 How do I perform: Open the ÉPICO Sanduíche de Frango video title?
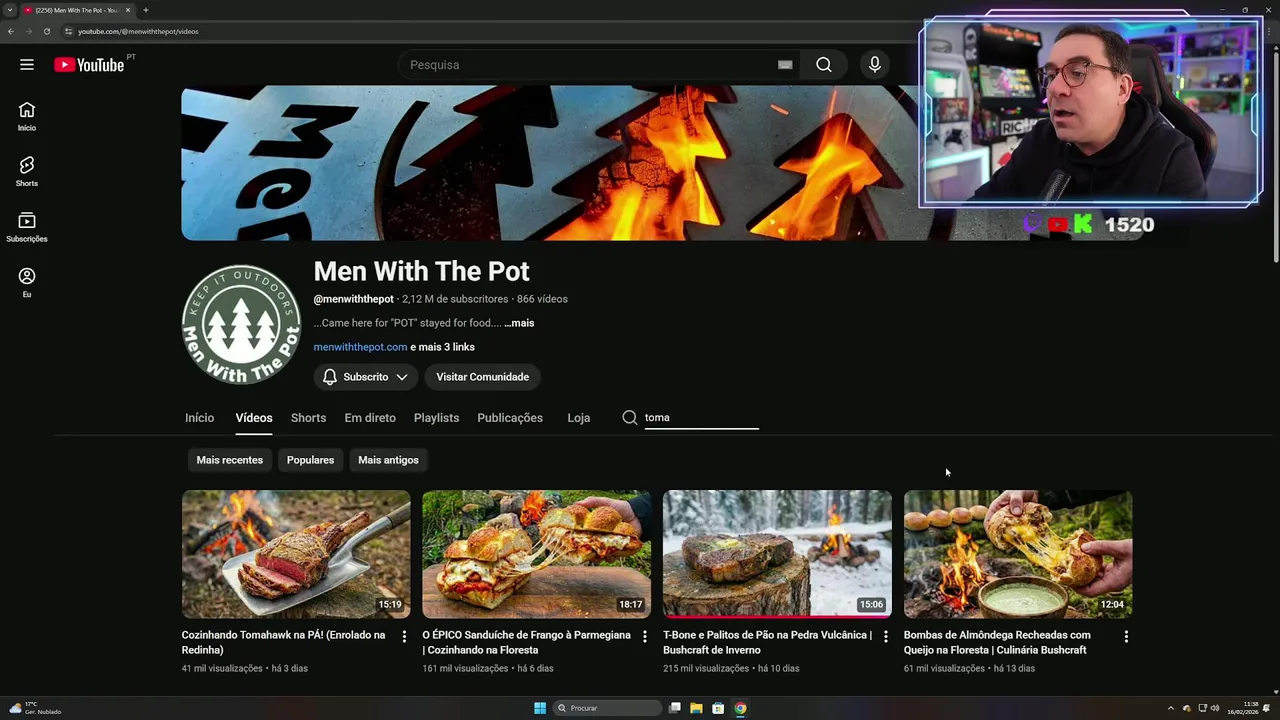[x=526, y=642]
